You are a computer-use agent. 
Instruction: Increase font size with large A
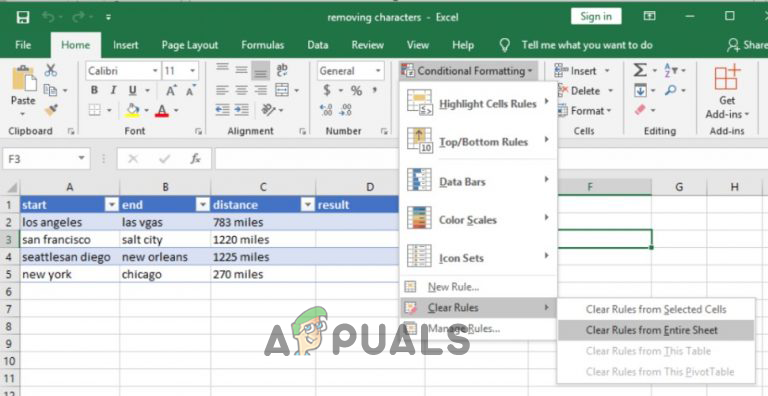(170, 91)
